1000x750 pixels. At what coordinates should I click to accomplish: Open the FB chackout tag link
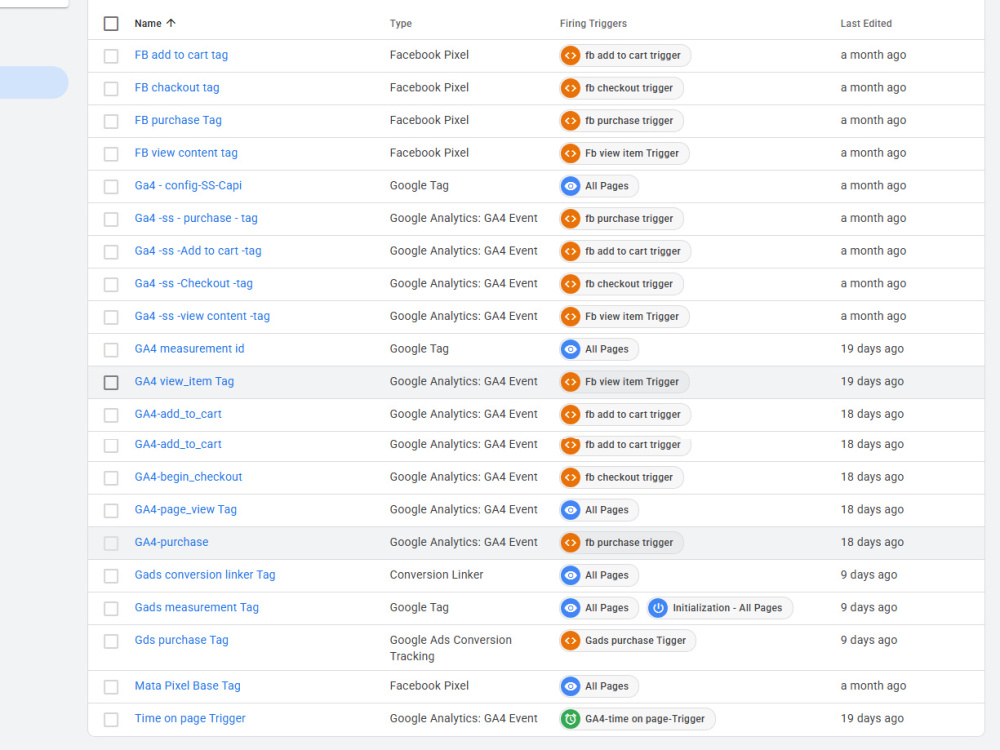(177, 87)
